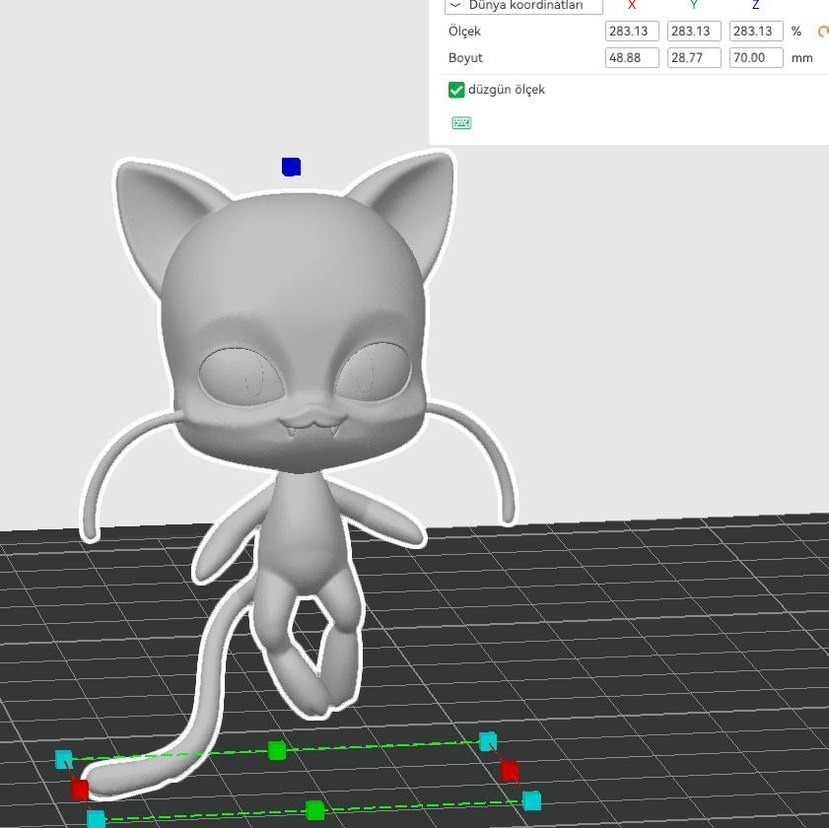829x828 pixels.
Task: Uncheck the düzgün ölçek checkbox
Action: point(457,90)
